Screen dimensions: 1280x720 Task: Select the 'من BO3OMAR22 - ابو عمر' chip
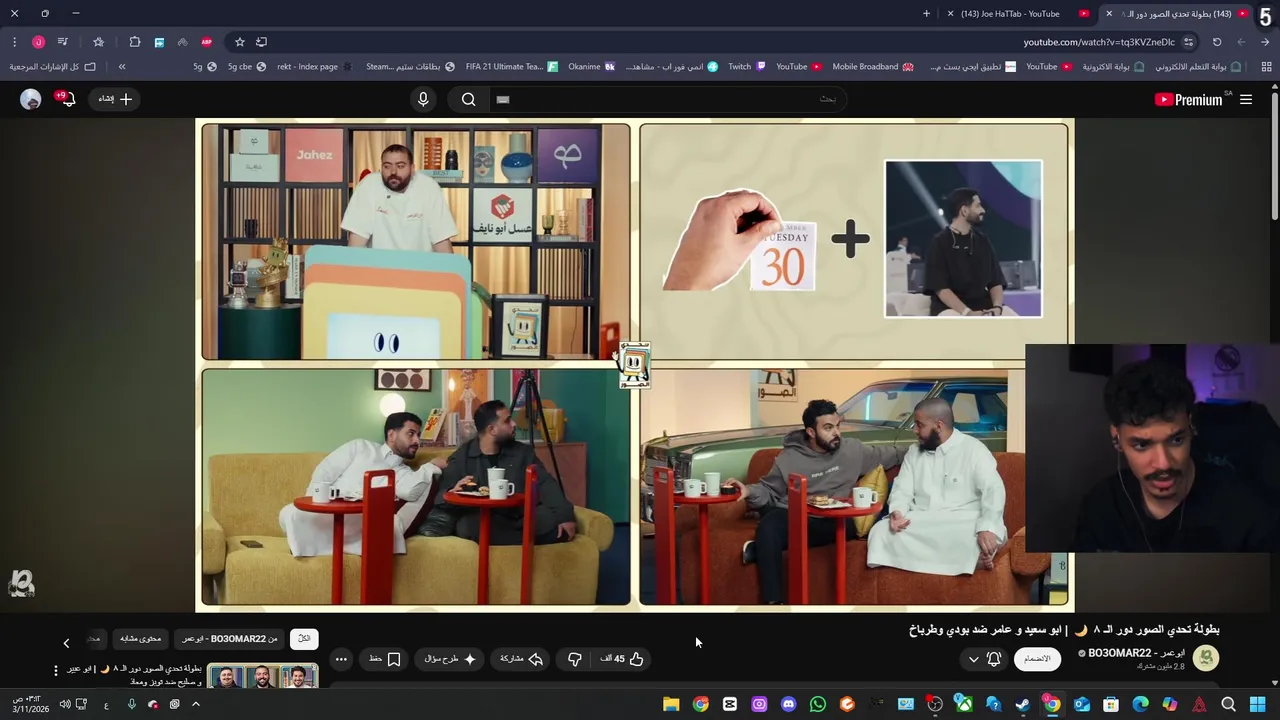229,639
